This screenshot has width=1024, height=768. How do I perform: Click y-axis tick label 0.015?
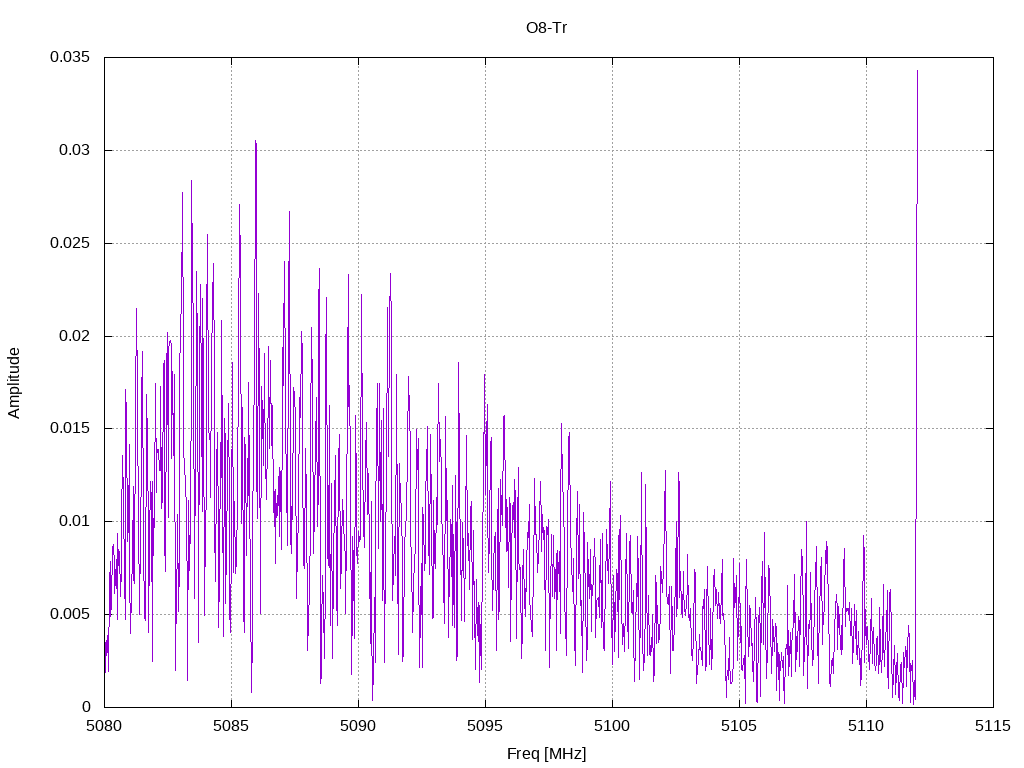[70, 428]
